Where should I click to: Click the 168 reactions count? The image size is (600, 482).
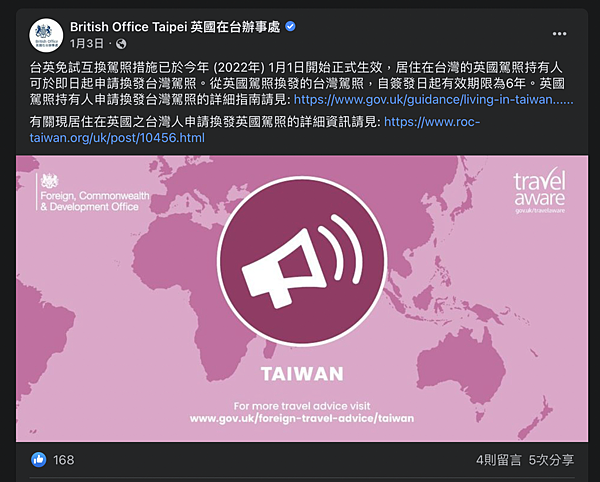[64, 460]
